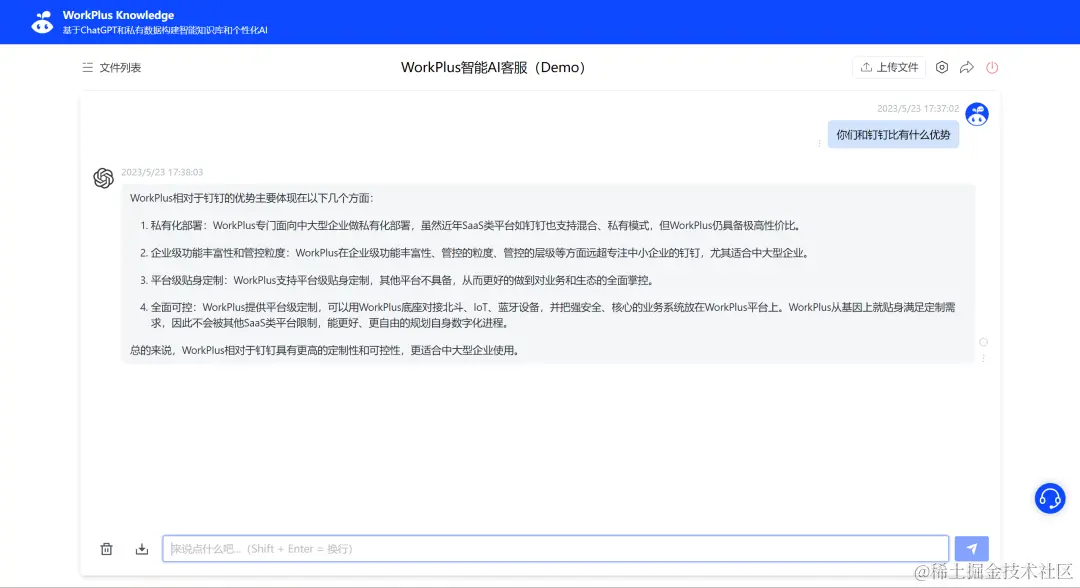
Task: Click the WorkPlus Knowledge eye logo
Action: coord(41,21)
